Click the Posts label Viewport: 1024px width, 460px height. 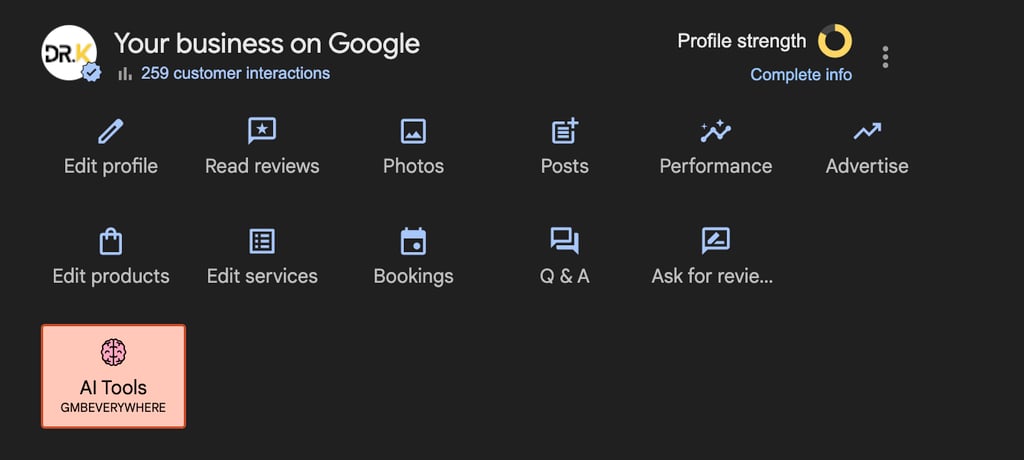click(x=565, y=166)
